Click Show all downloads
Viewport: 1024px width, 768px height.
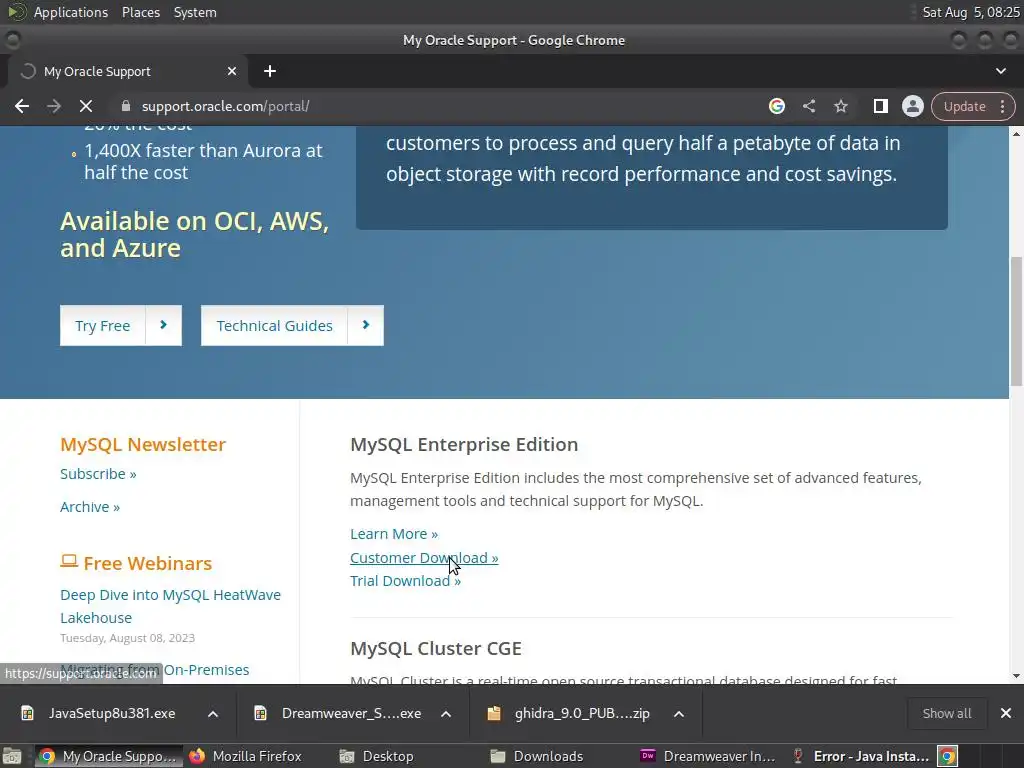click(947, 714)
